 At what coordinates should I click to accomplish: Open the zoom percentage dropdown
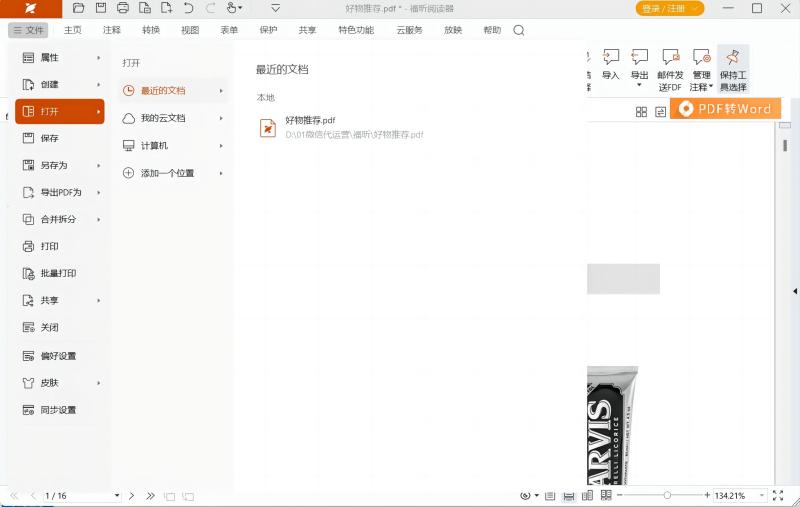coord(763,495)
